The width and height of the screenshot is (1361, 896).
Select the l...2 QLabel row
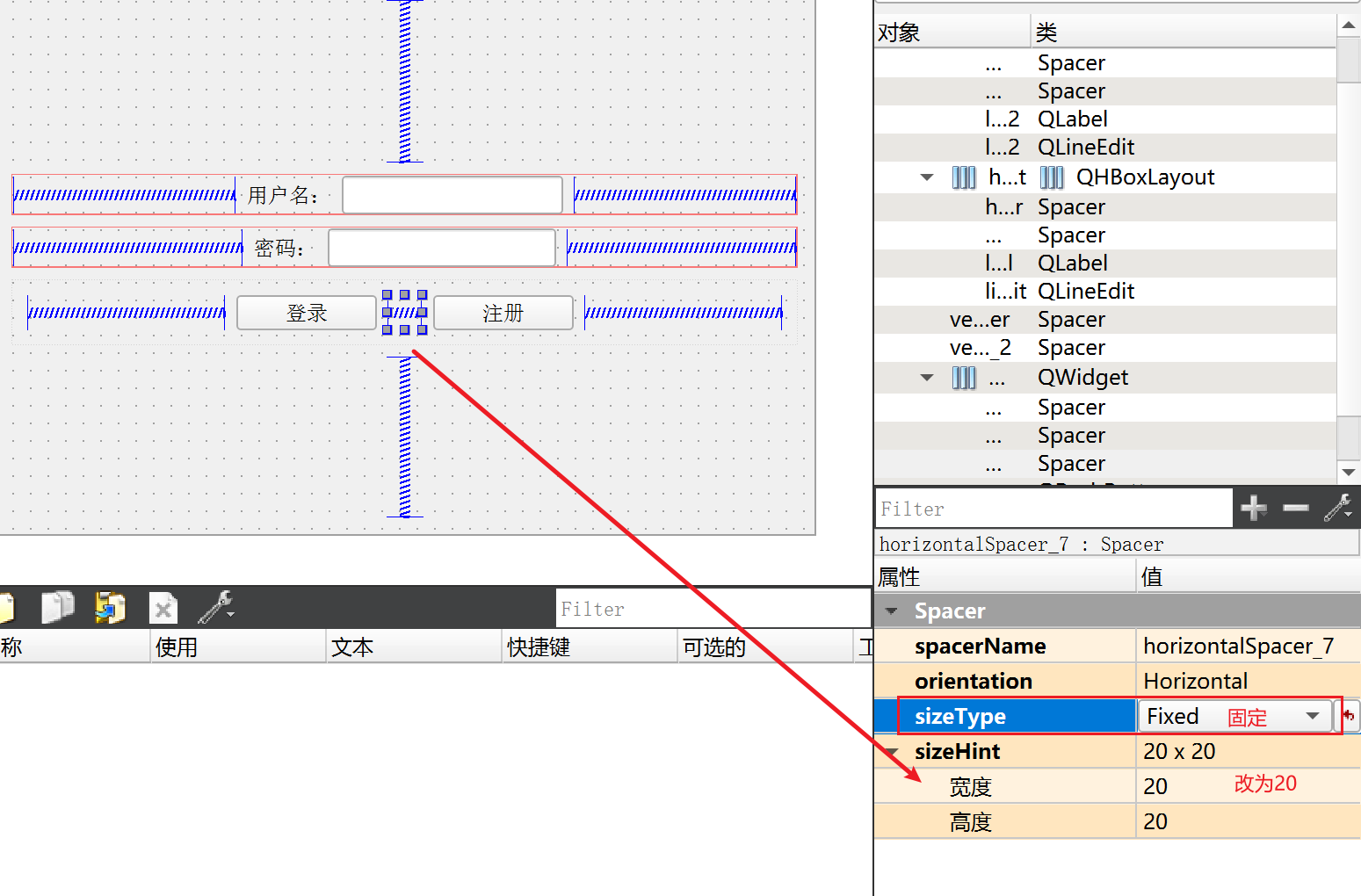(x=1105, y=119)
